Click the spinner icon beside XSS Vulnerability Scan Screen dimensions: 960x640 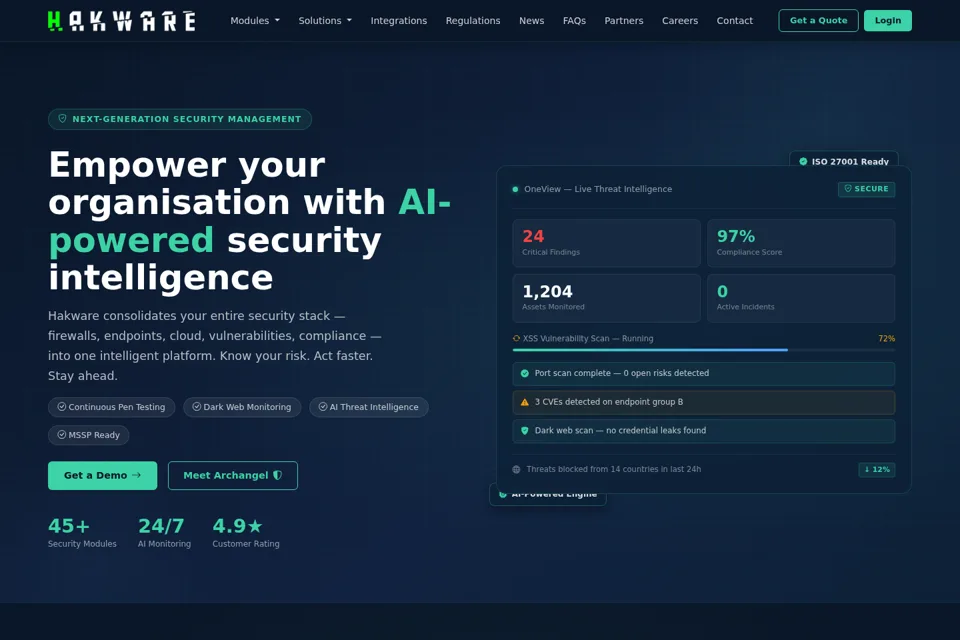(516, 338)
